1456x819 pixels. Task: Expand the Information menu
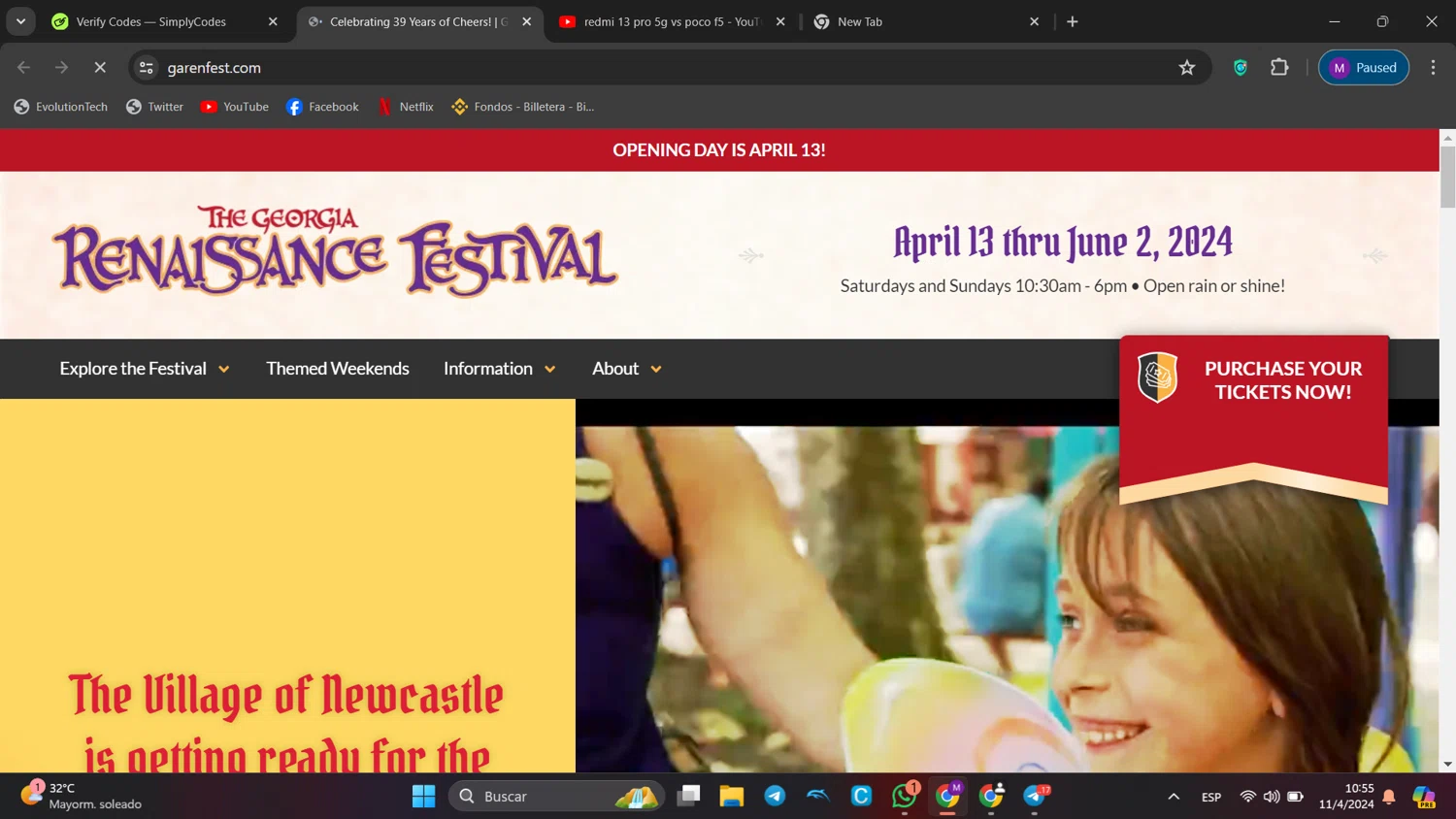pyautogui.click(x=500, y=369)
